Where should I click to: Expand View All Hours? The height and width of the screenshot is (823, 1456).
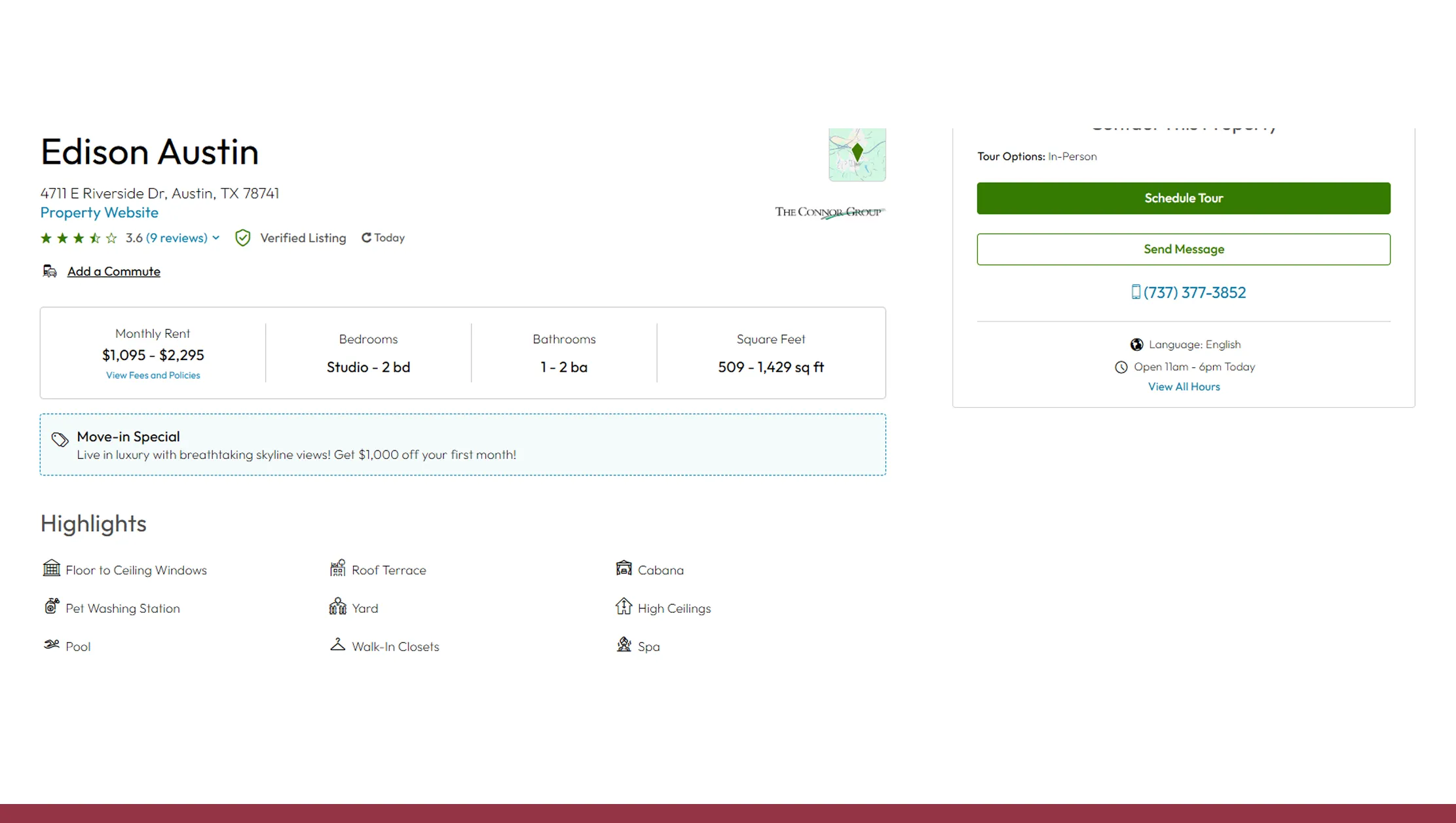tap(1184, 386)
